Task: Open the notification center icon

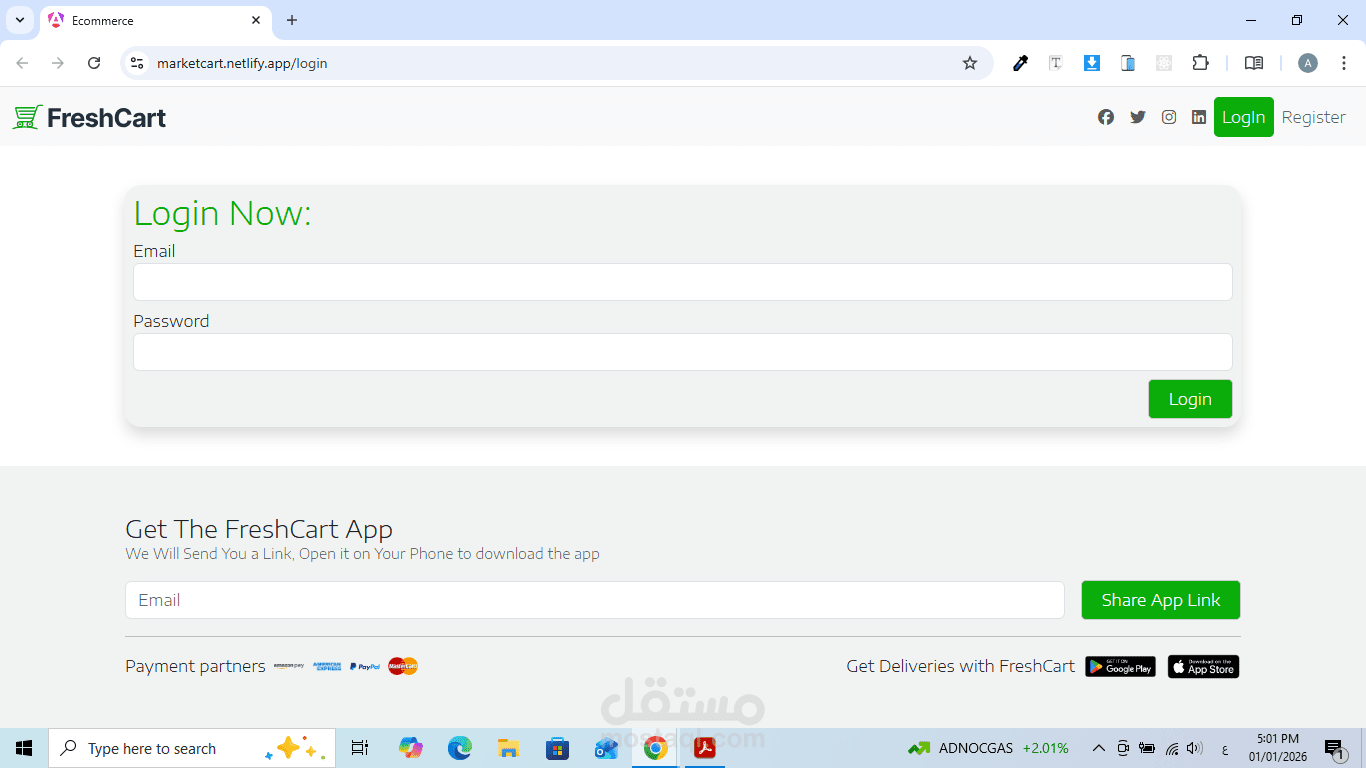Action: pos(1334,748)
